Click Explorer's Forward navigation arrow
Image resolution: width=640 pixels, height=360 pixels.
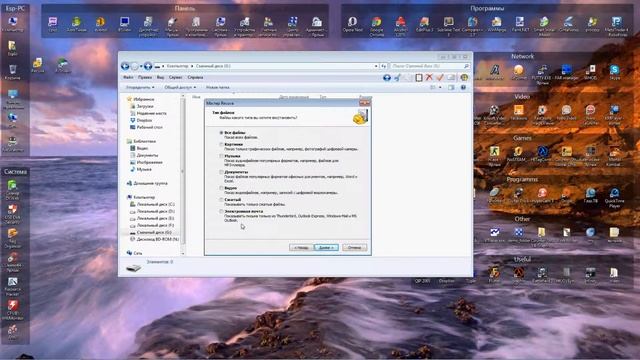click(x=135, y=66)
